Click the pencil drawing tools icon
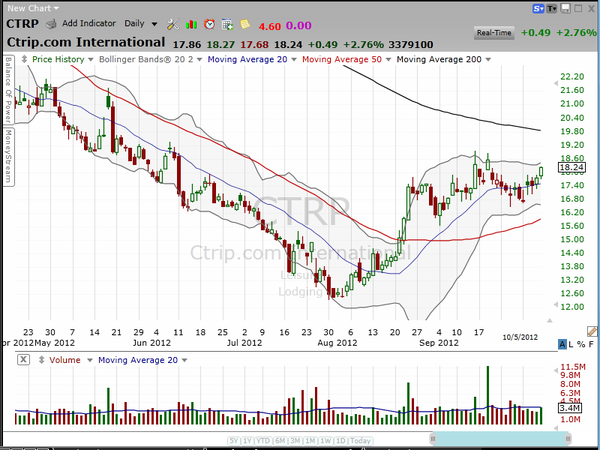This screenshot has height=450, width=600. pyautogui.click(x=592, y=331)
